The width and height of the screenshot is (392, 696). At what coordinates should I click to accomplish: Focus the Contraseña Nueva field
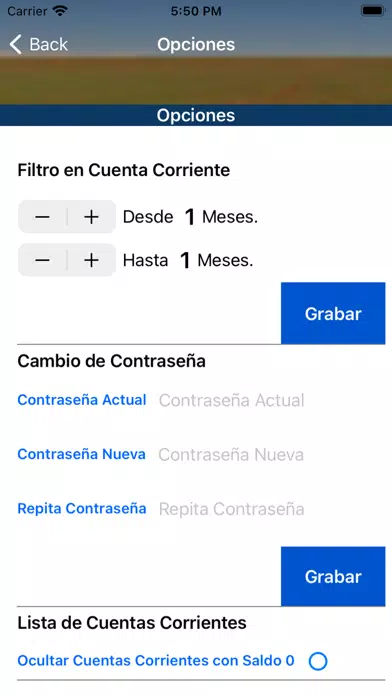click(x=271, y=455)
